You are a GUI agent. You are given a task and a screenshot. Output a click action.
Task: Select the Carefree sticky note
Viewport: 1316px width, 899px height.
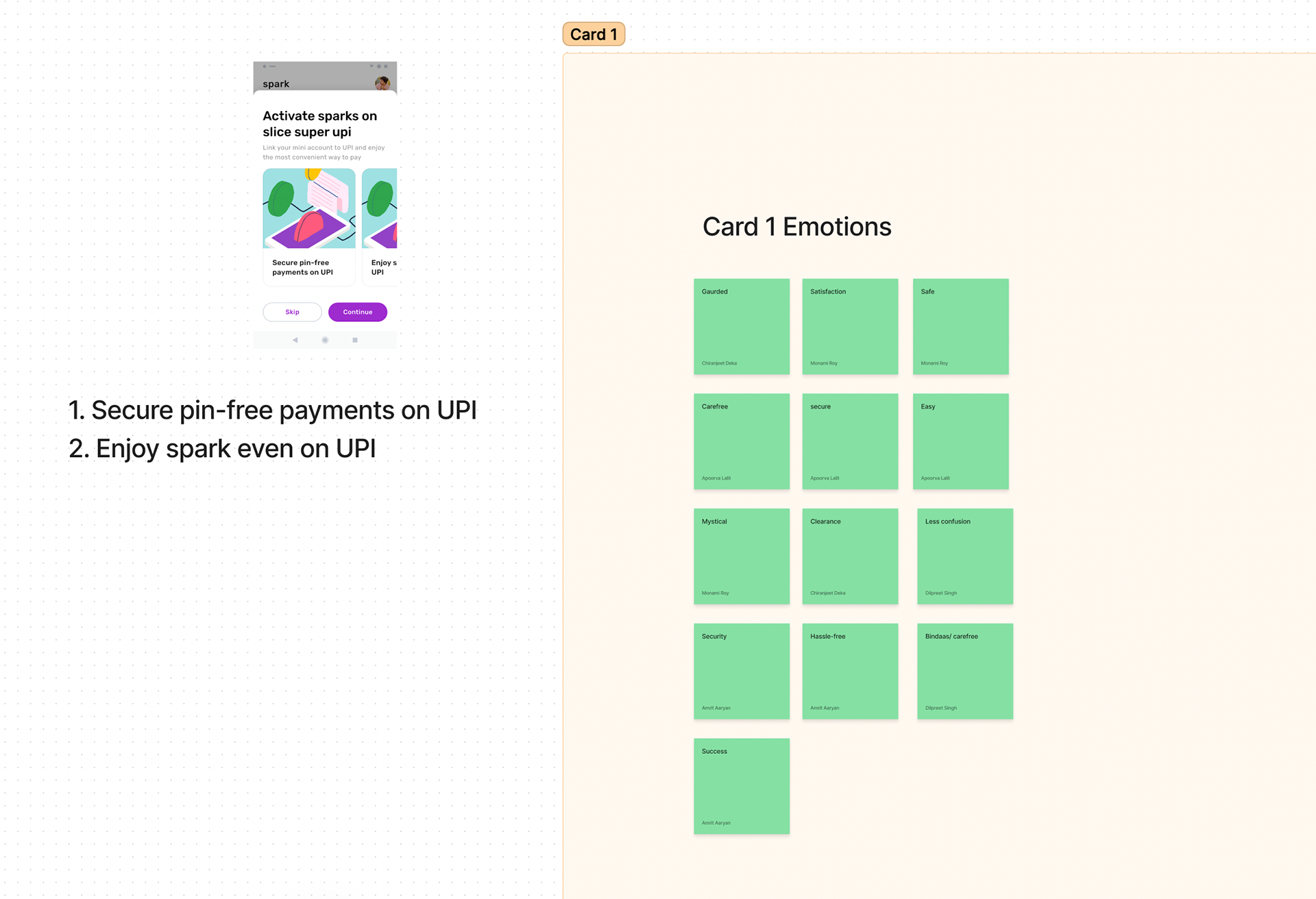coord(742,441)
